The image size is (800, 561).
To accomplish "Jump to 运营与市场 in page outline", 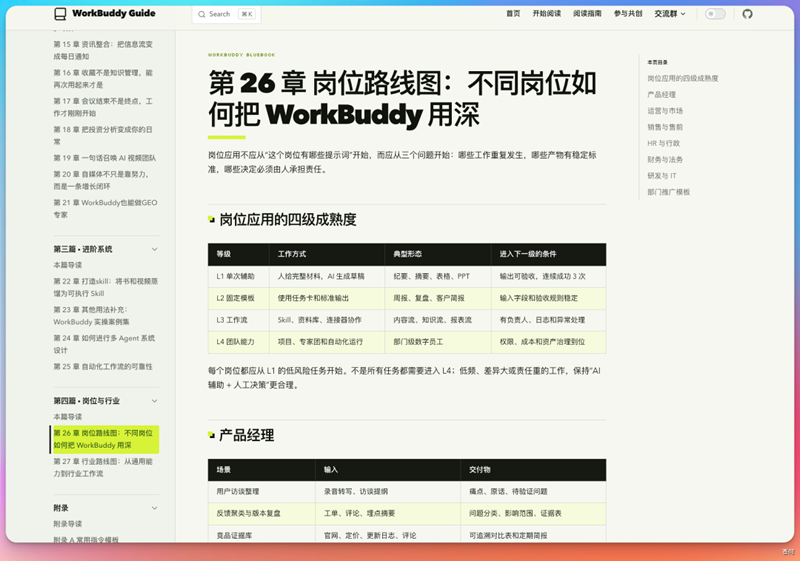I will pyautogui.click(x=665, y=111).
